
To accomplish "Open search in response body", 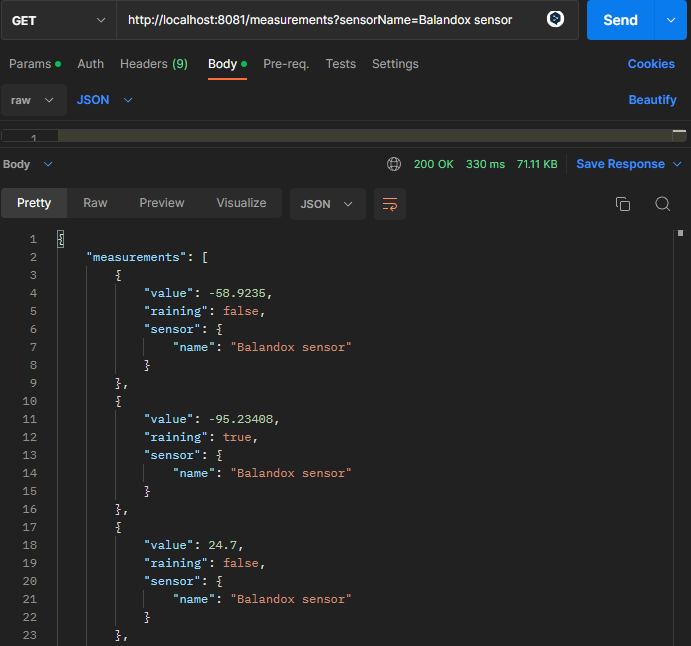I will pos(662,204).
